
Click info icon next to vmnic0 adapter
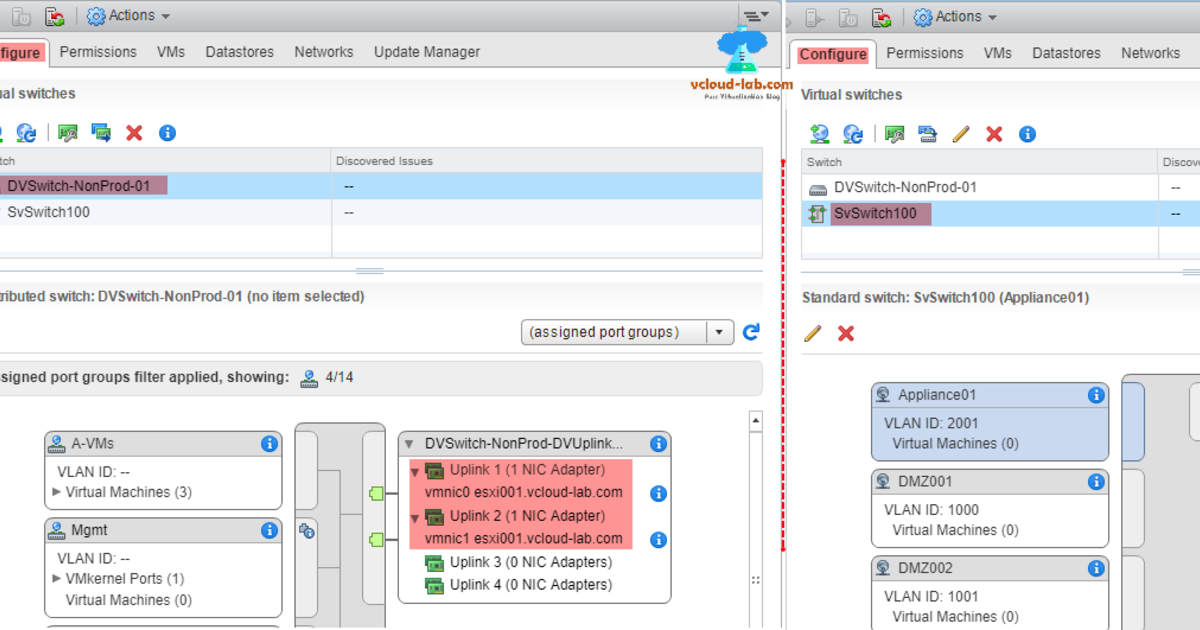(658, 493)
